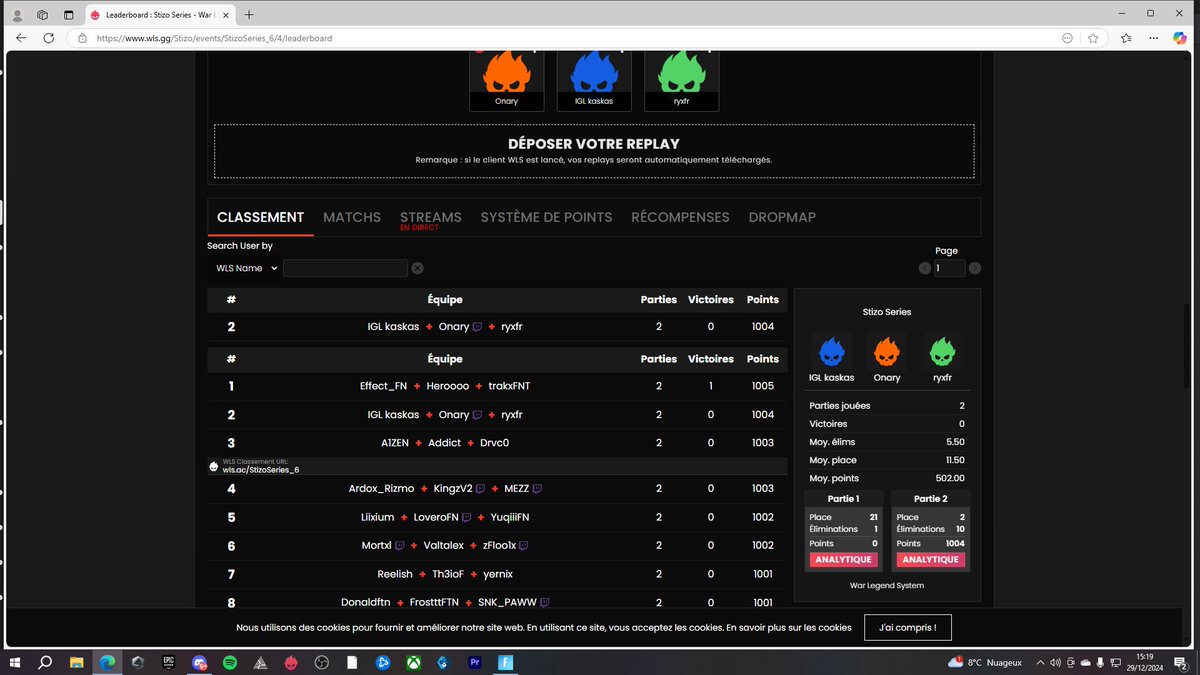The image size is (1200, 675).
Task: Open the Windows Start menu
Action: [15, 662]
